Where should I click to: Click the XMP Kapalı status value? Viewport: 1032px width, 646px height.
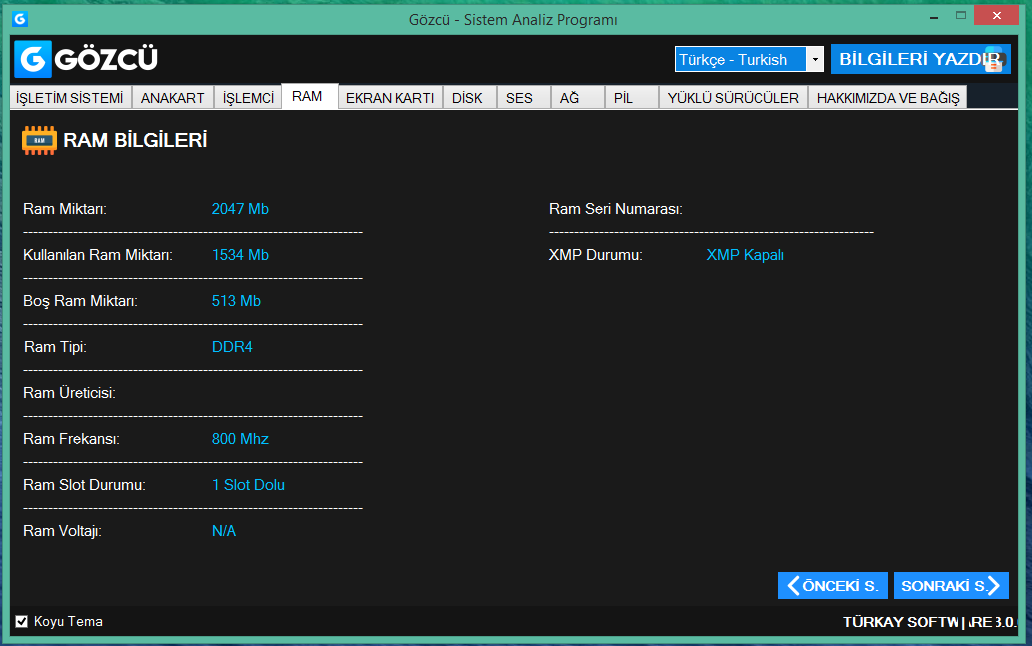[x=745, y=255]
